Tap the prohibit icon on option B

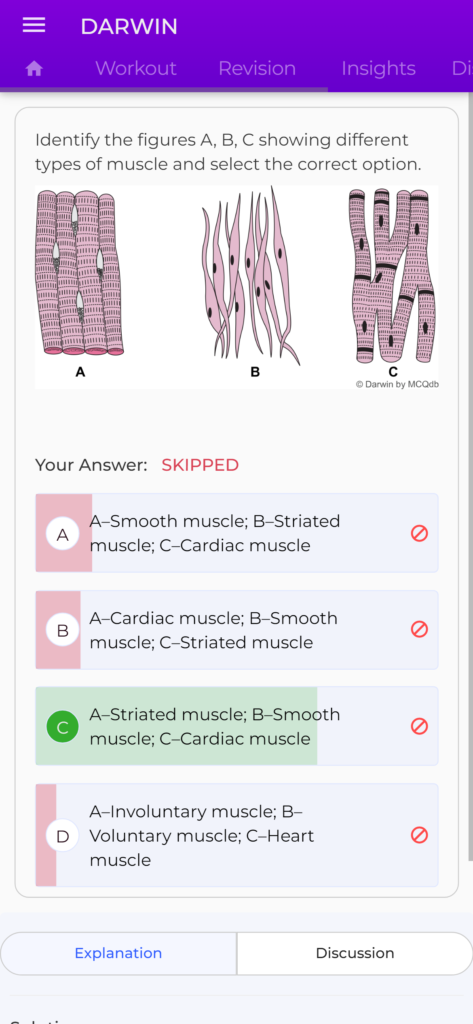click(x=419, y=630)
